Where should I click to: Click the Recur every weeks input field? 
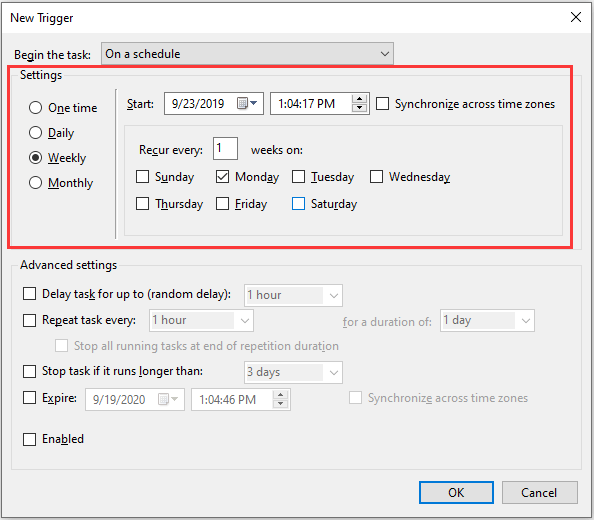pos(225,148)
